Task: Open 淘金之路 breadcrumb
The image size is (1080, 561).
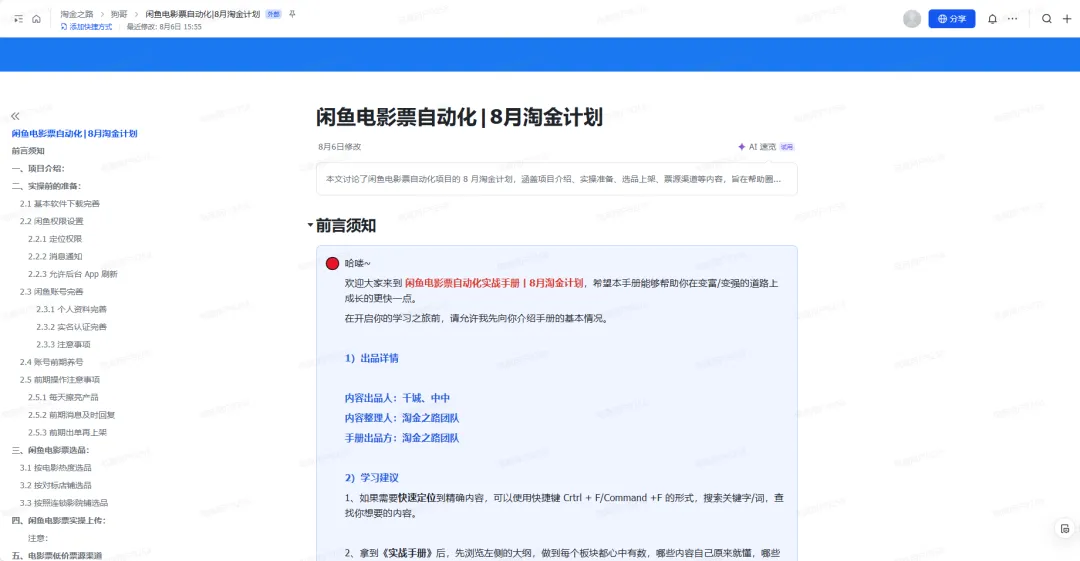Action: coord(76,14)
